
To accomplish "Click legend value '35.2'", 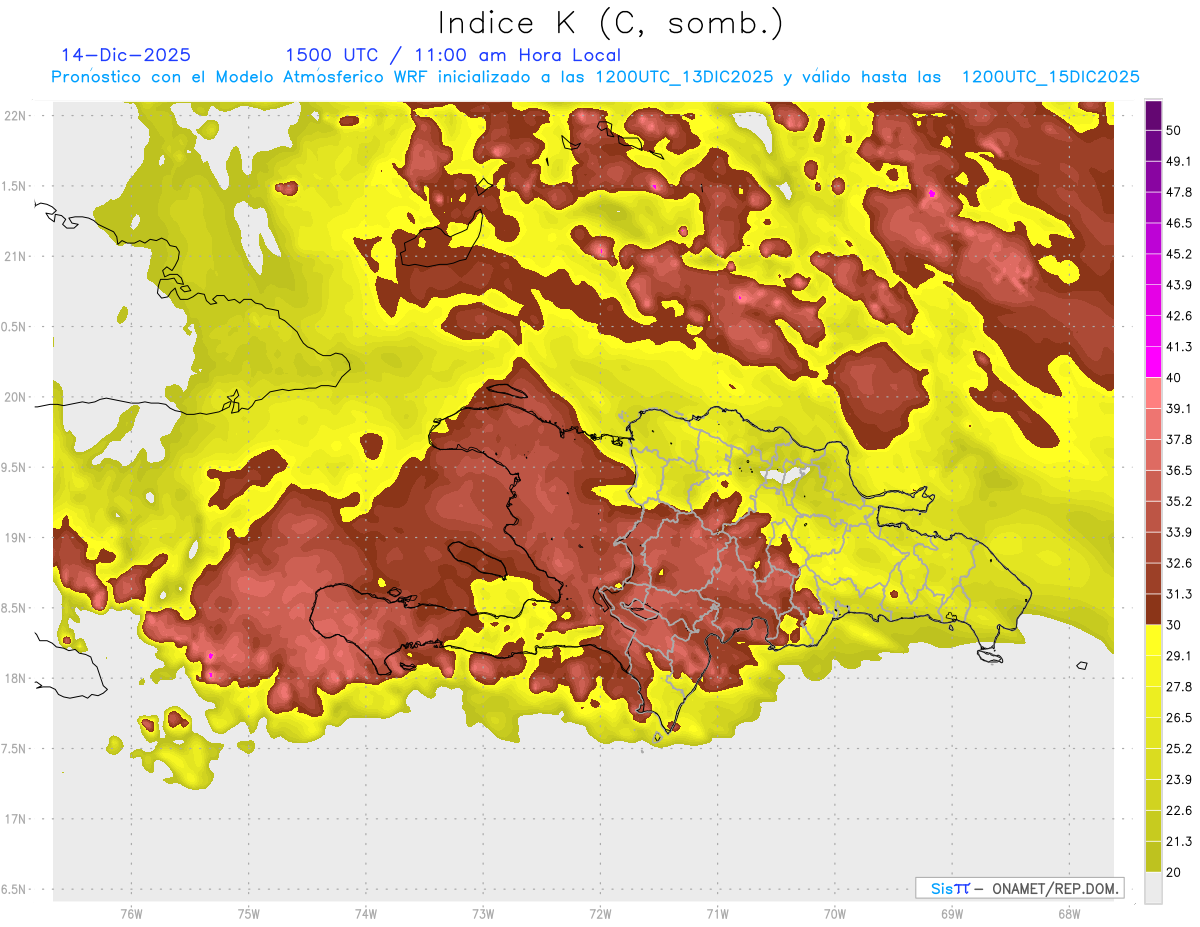I will (x=1178, y=501).
